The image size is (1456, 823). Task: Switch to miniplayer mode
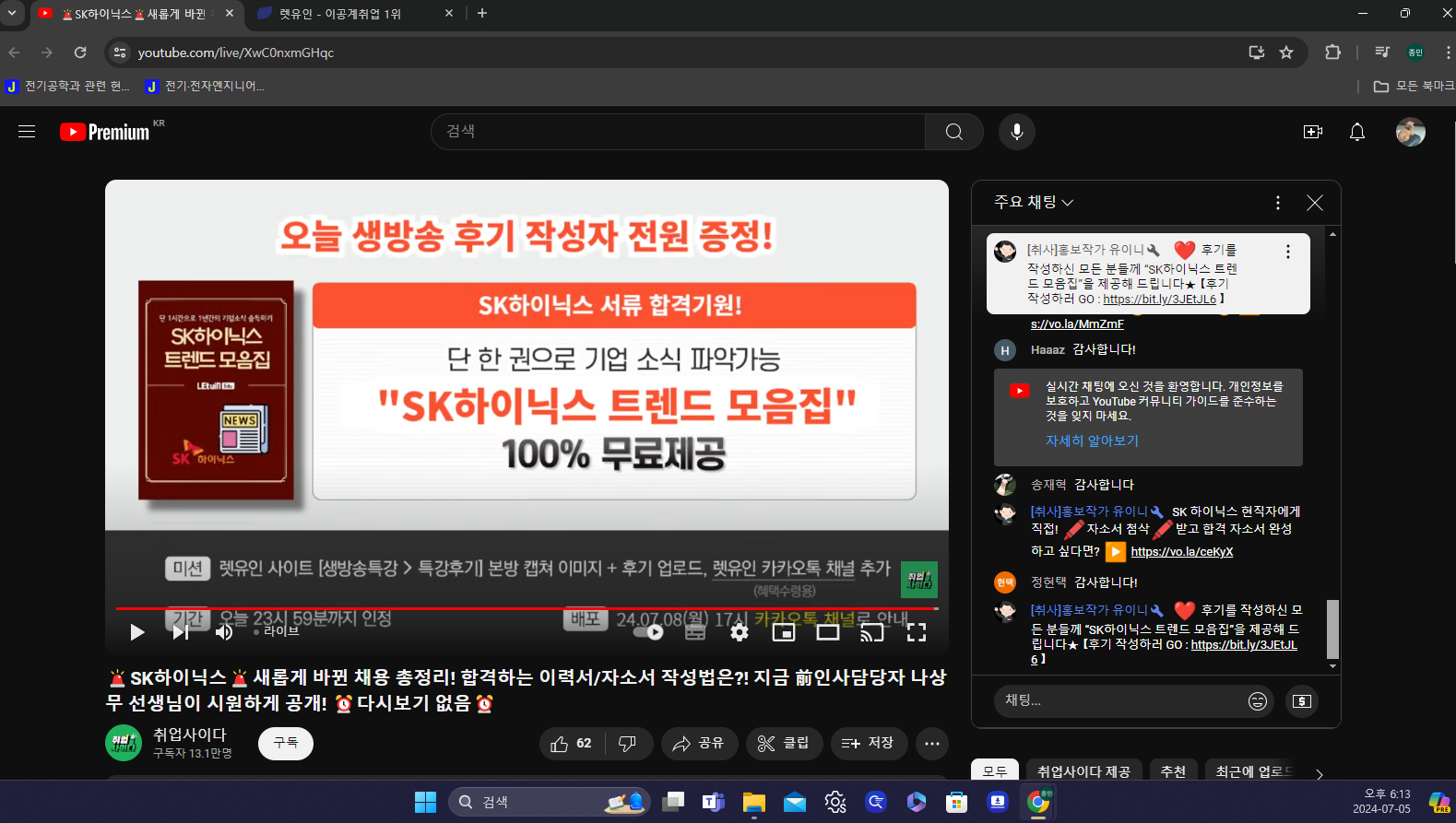pyautogui.click(x=784, y=632)
